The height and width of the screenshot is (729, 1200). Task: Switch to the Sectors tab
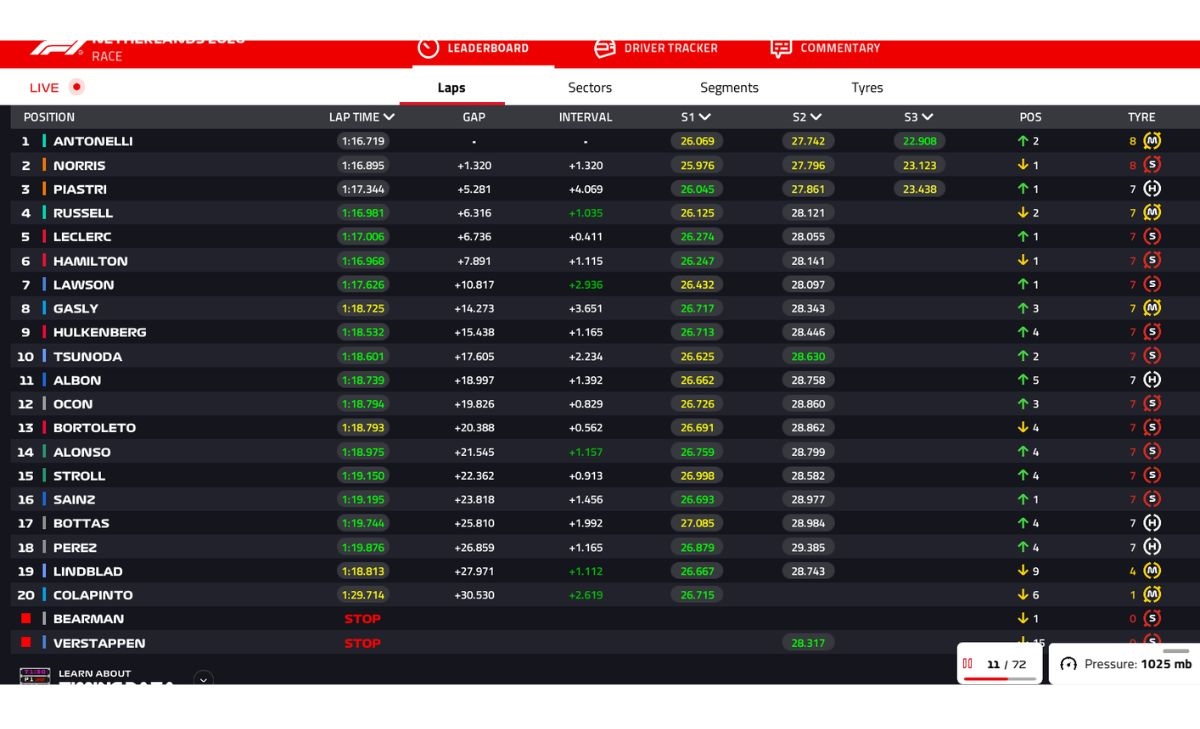(590, 88)
